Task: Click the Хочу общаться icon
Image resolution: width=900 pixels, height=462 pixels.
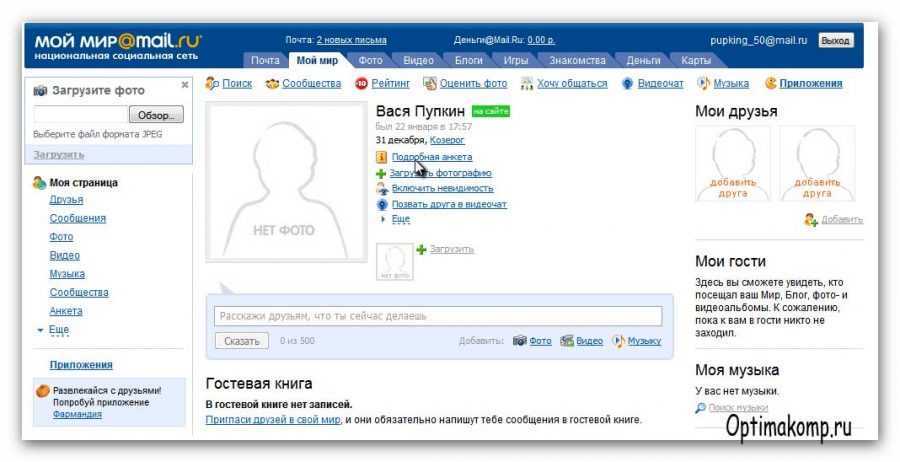Action: coord(526,84)
